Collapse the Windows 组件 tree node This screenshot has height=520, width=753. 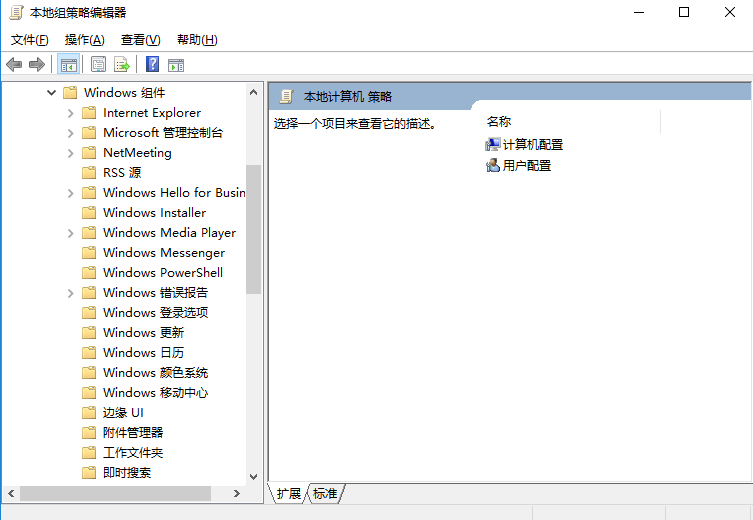click(51, 92)
